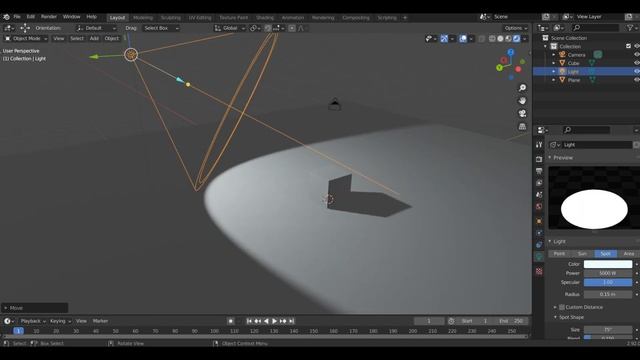
Task: Click light Color swatch
Action: (x=608, y=264)
